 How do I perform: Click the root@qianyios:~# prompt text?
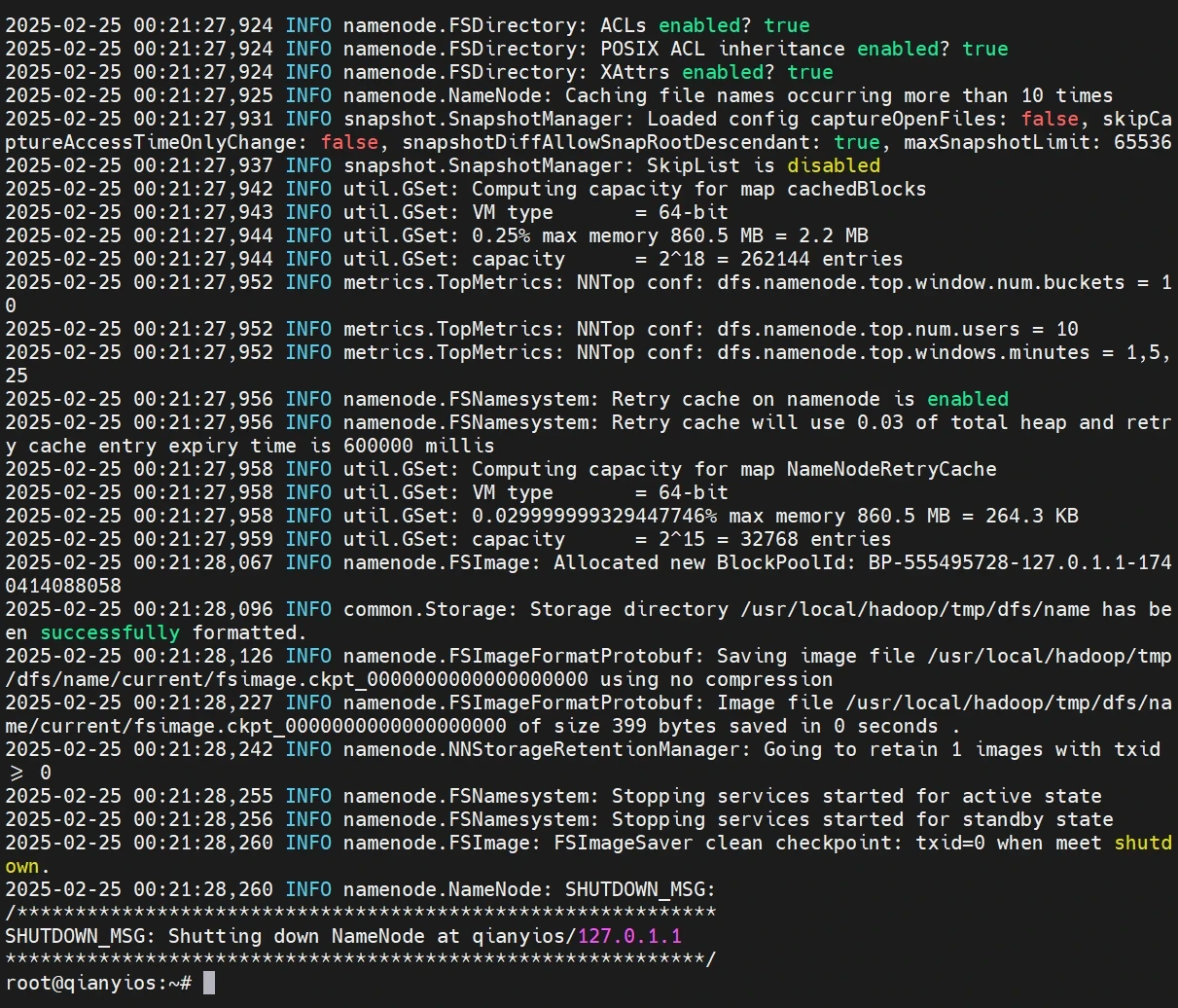[x=98, y=983]
